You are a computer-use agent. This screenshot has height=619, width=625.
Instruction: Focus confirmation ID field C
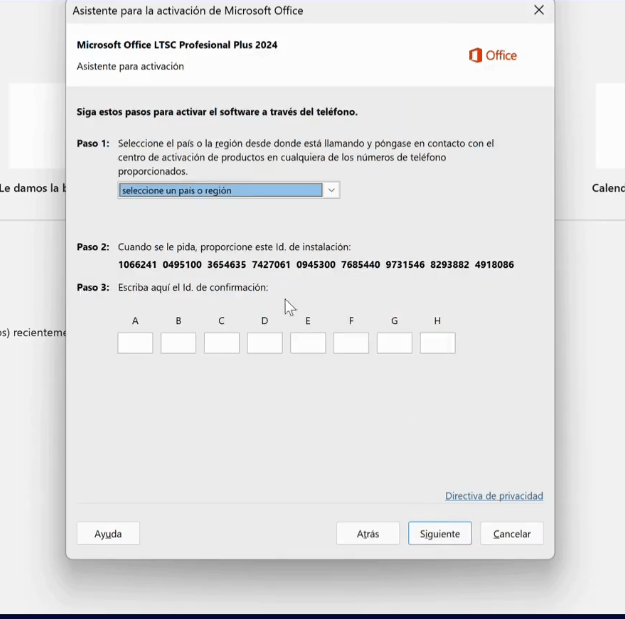click(x=222, y=343)
